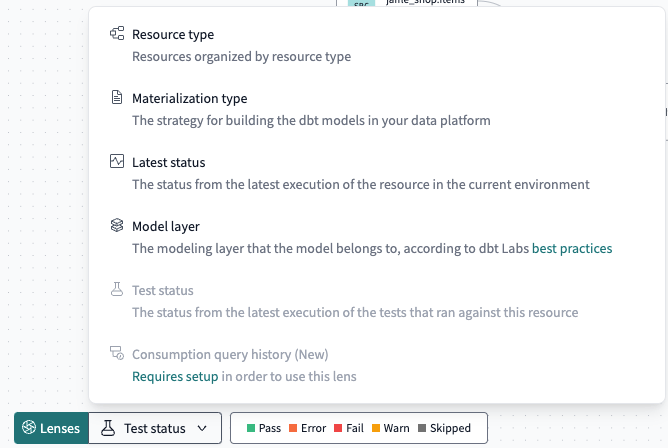668x448 pixels.
Task: Click the green Pass legend swatch
Action: 251,428
